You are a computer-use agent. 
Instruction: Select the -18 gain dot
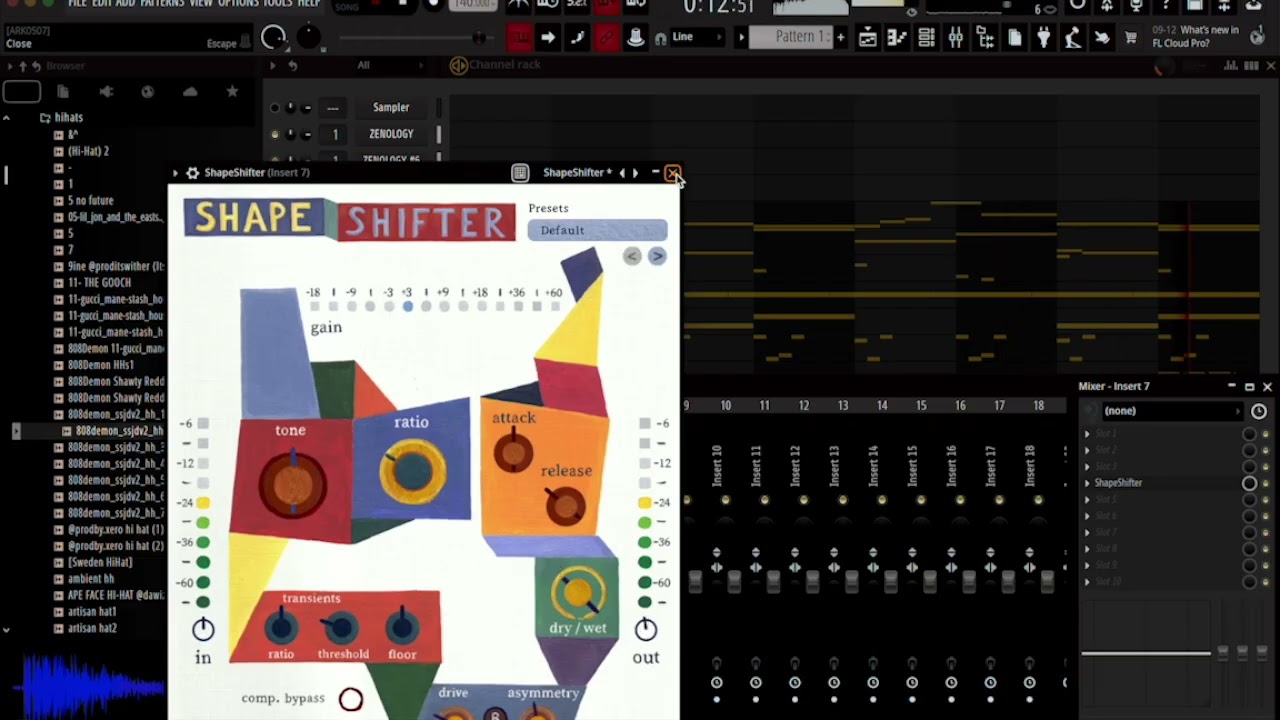click(x=314, y=306)
